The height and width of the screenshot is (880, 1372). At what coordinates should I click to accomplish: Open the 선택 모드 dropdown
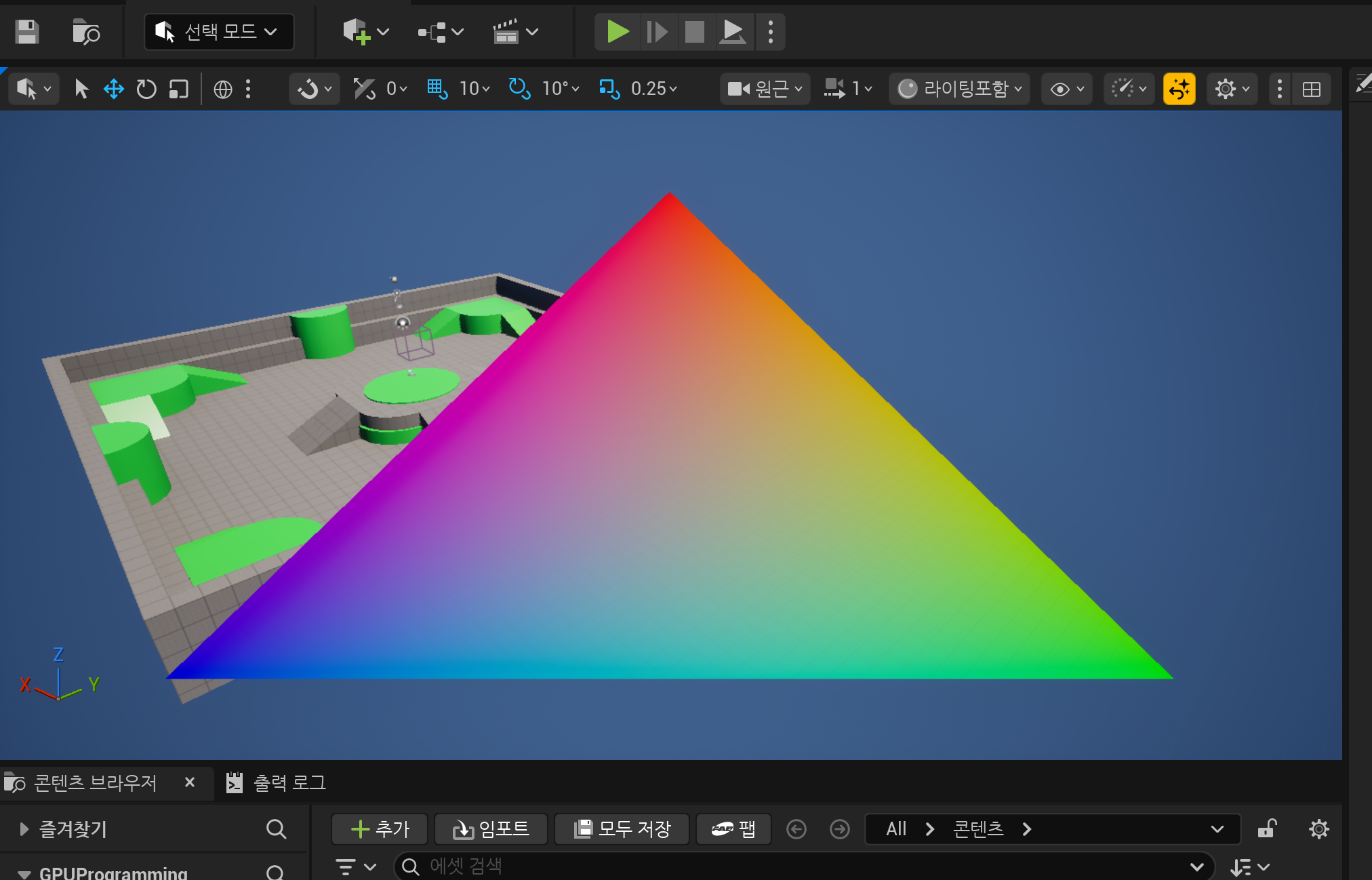tap(219, 32)
